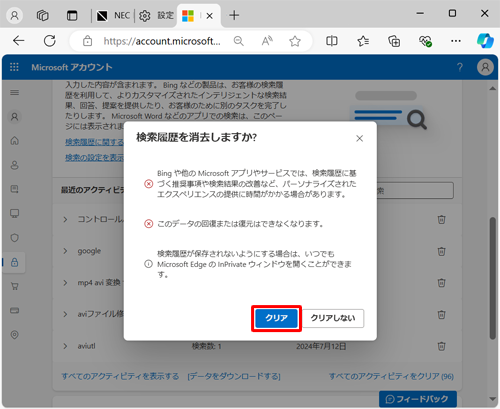Delete the google activity with trash icon
The height and width of the screenshot is (409, 500).
coord(441,251)
